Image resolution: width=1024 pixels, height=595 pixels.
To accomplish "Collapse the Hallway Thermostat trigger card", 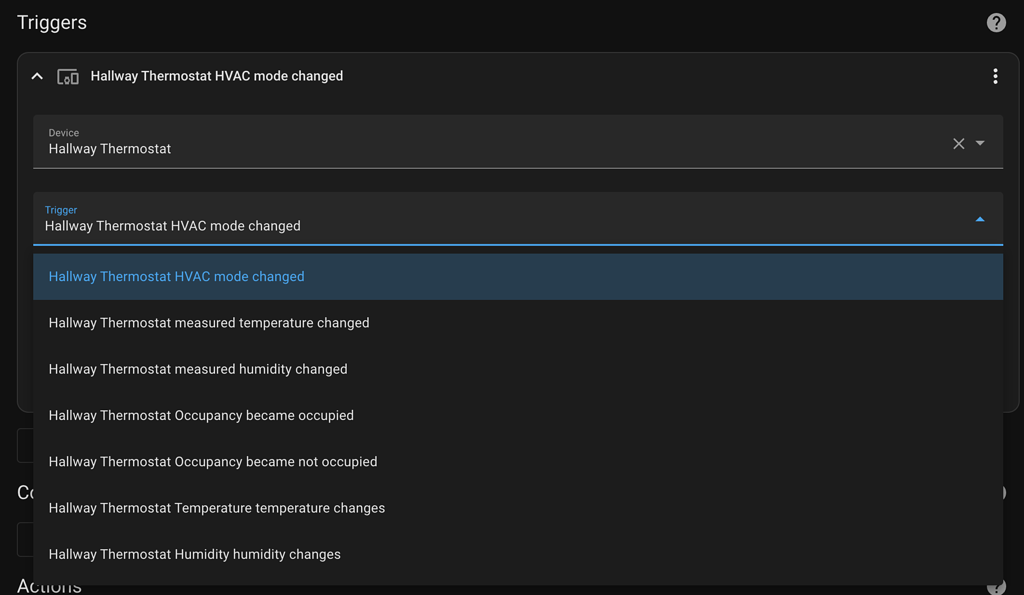I will [37, 76].
